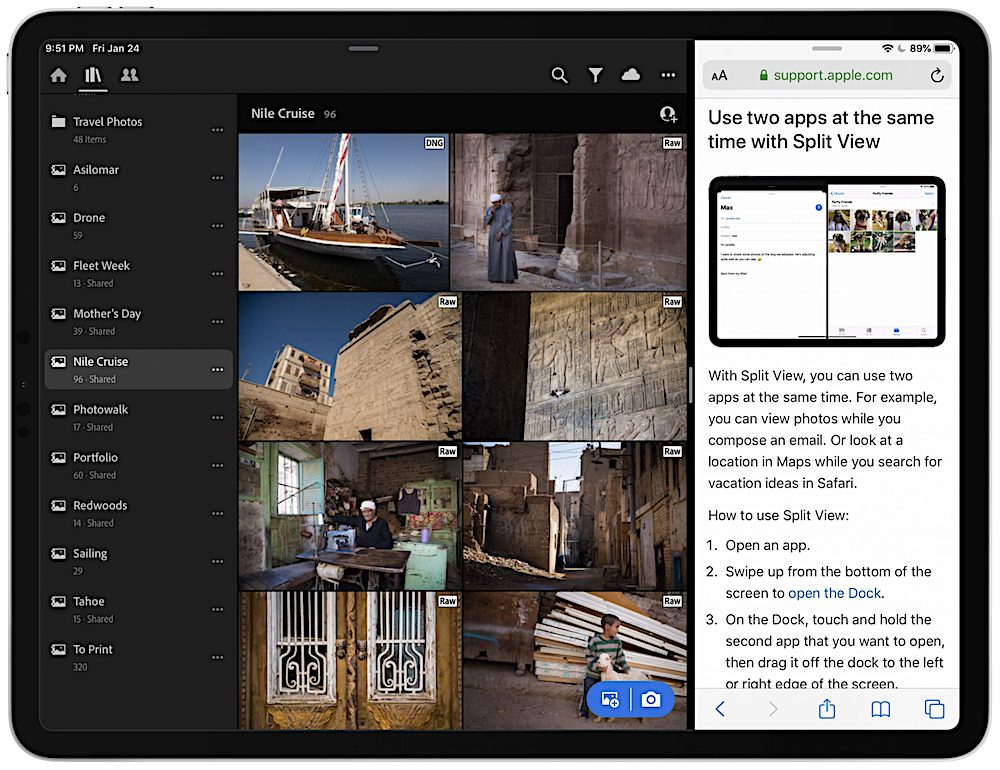Open the hieroglyph carving photo
The width and height of the screenshot is (1000, 770).
(x=575, y=366)
